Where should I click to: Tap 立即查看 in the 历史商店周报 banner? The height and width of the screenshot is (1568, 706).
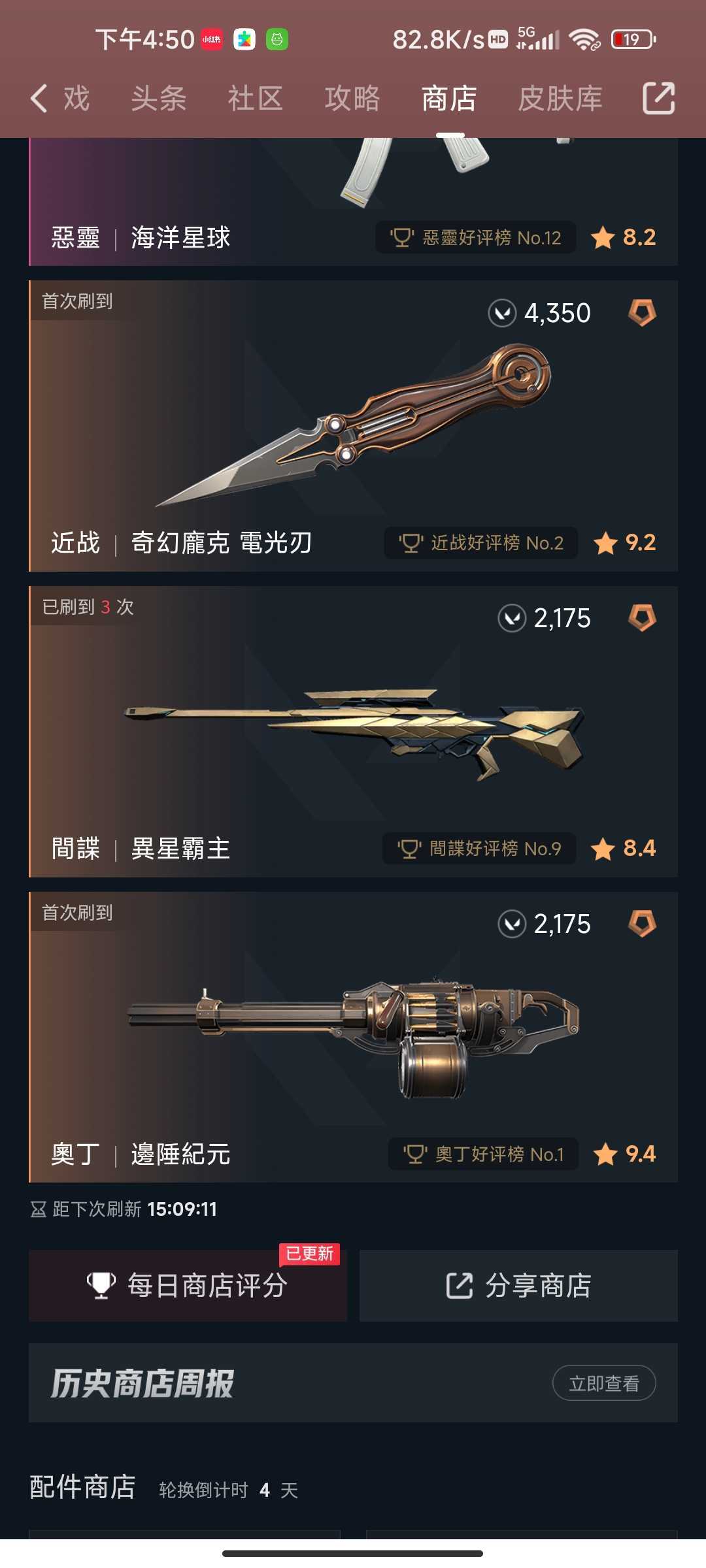604,1383
